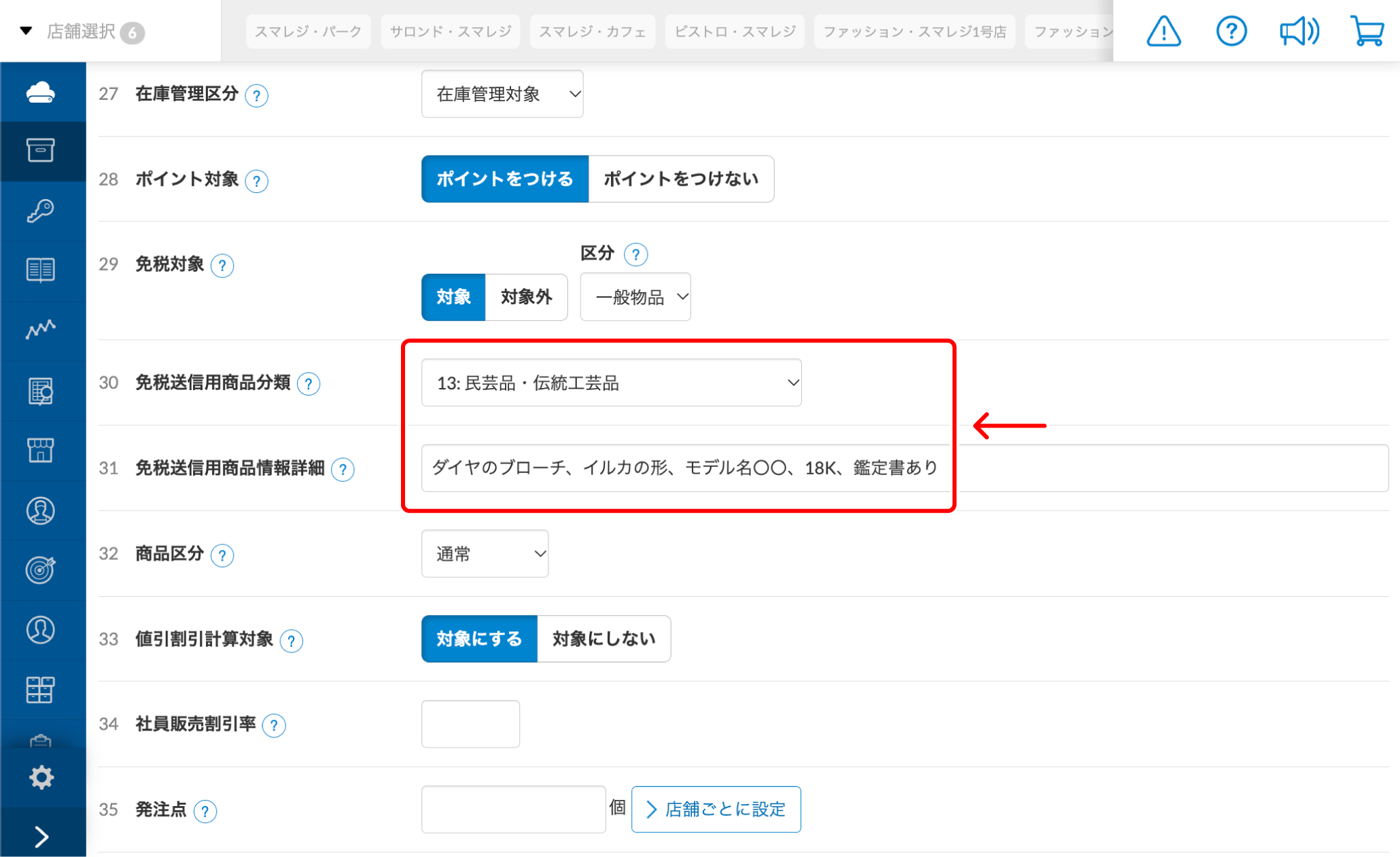Open help for 免税送信用商品分類
The image size is (1400, 857).
[x=309, y=384]
